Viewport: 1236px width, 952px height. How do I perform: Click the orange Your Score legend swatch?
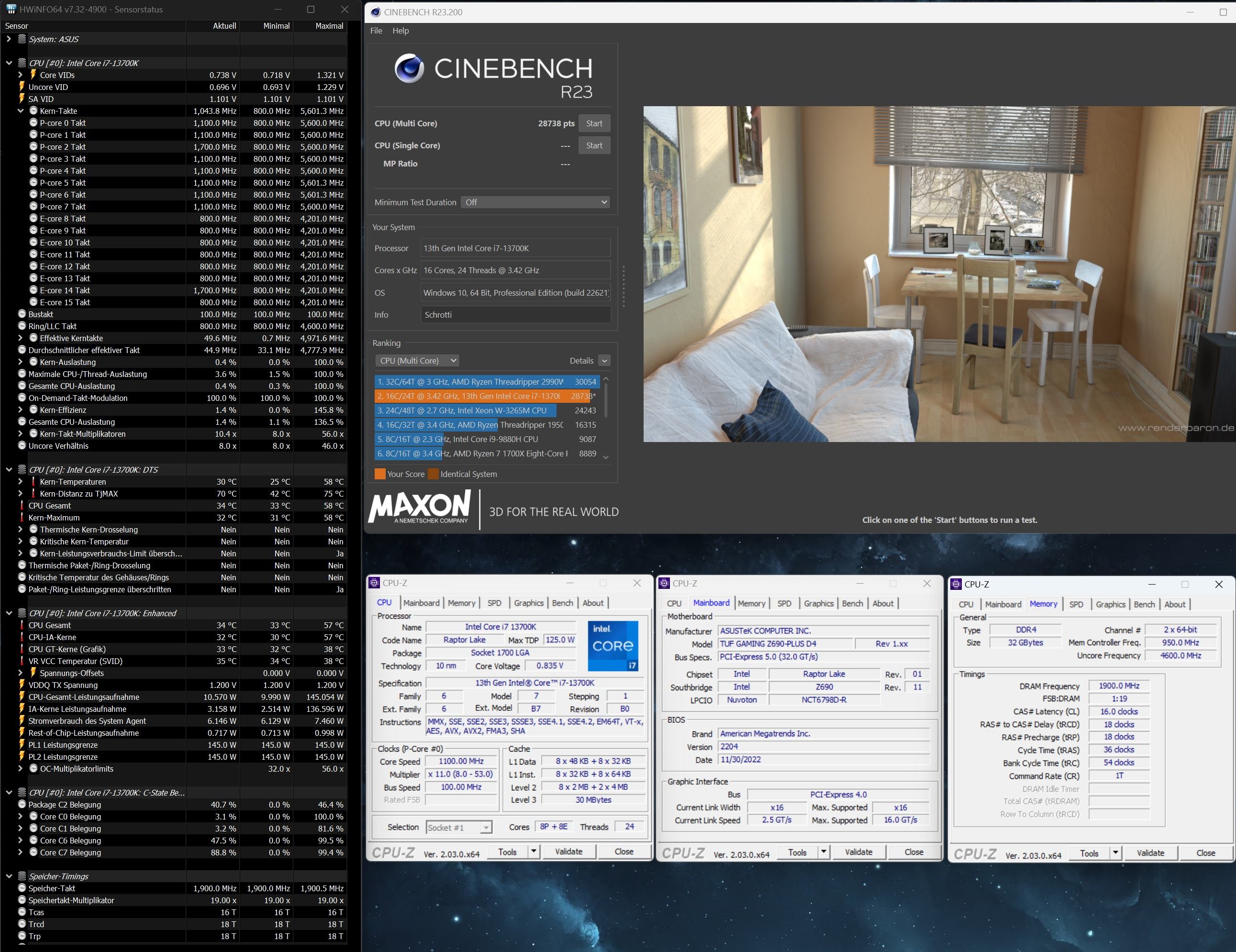coord(380,474)
